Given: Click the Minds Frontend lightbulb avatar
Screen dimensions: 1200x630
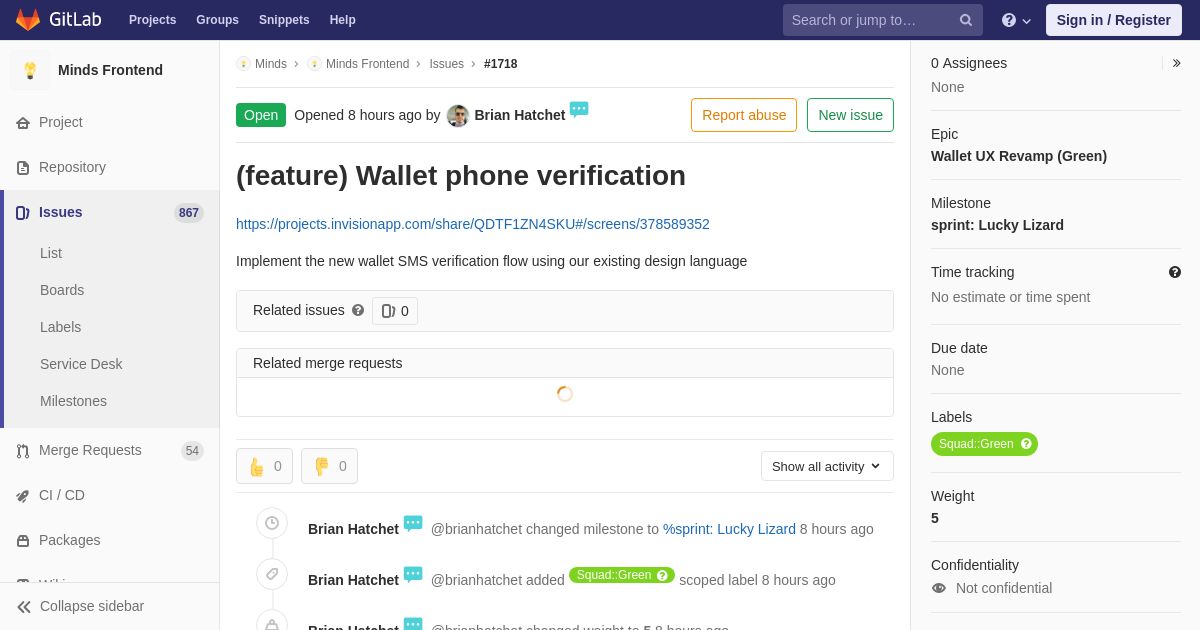Looking at the screenshot, I should pyautogui.click(x=30, y=70).
